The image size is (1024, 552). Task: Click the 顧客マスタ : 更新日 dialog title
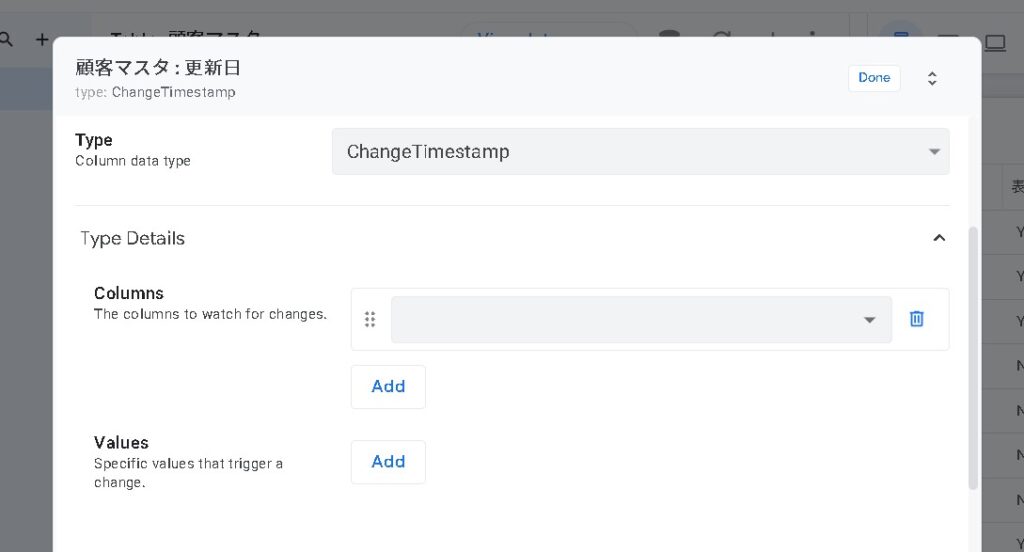158,68
